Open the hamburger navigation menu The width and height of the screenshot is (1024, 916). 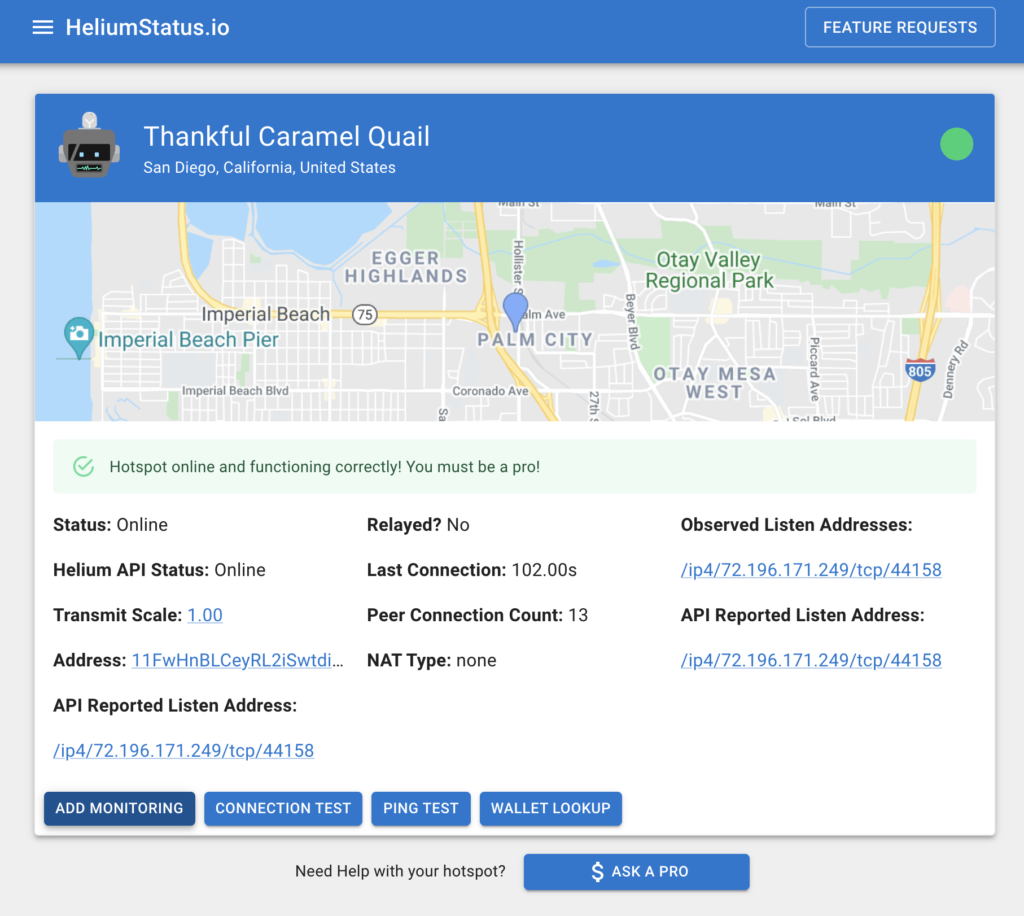tap(43, 28)
